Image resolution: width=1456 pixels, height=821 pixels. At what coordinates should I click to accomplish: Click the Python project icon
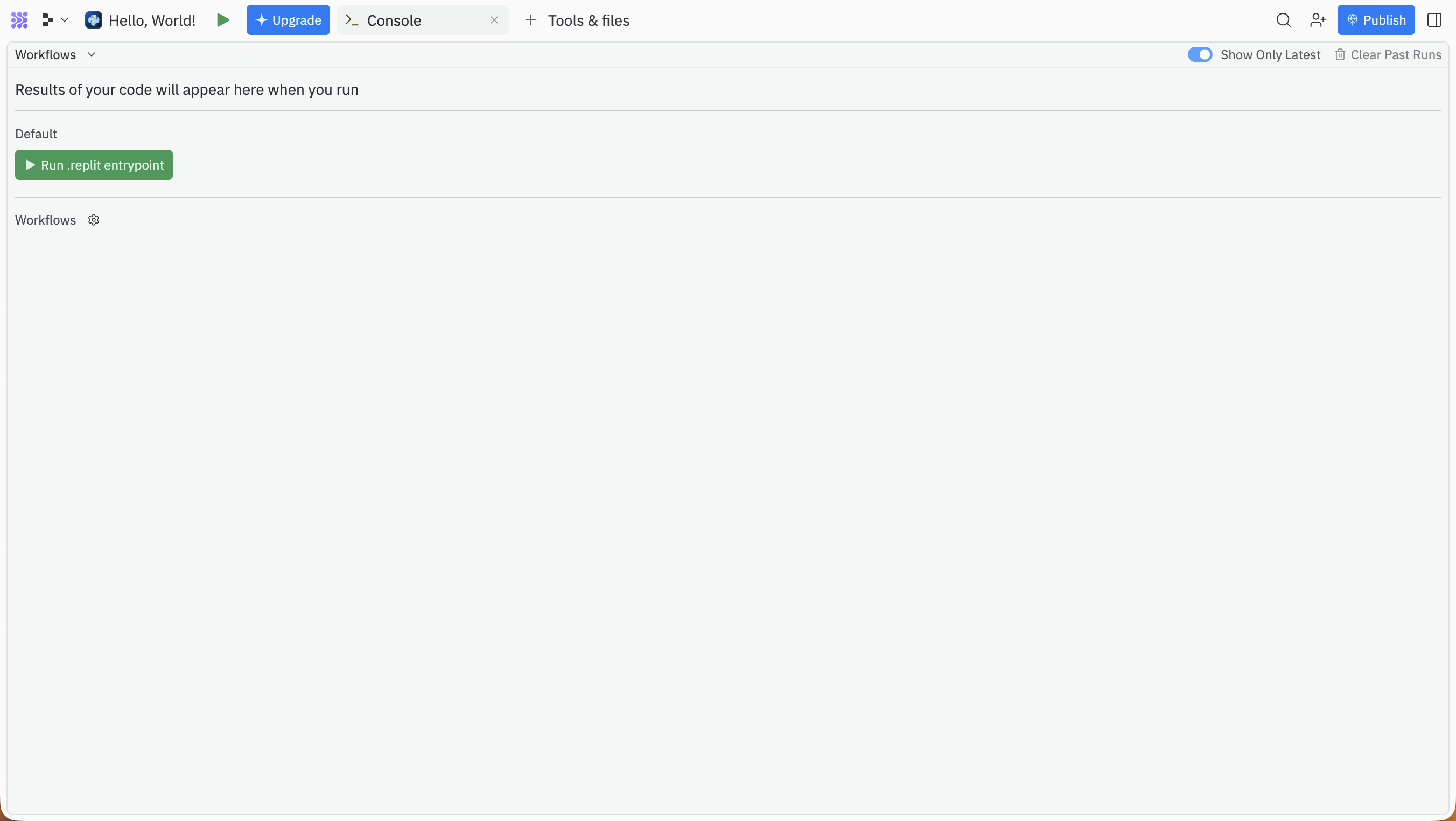[93, 20]
